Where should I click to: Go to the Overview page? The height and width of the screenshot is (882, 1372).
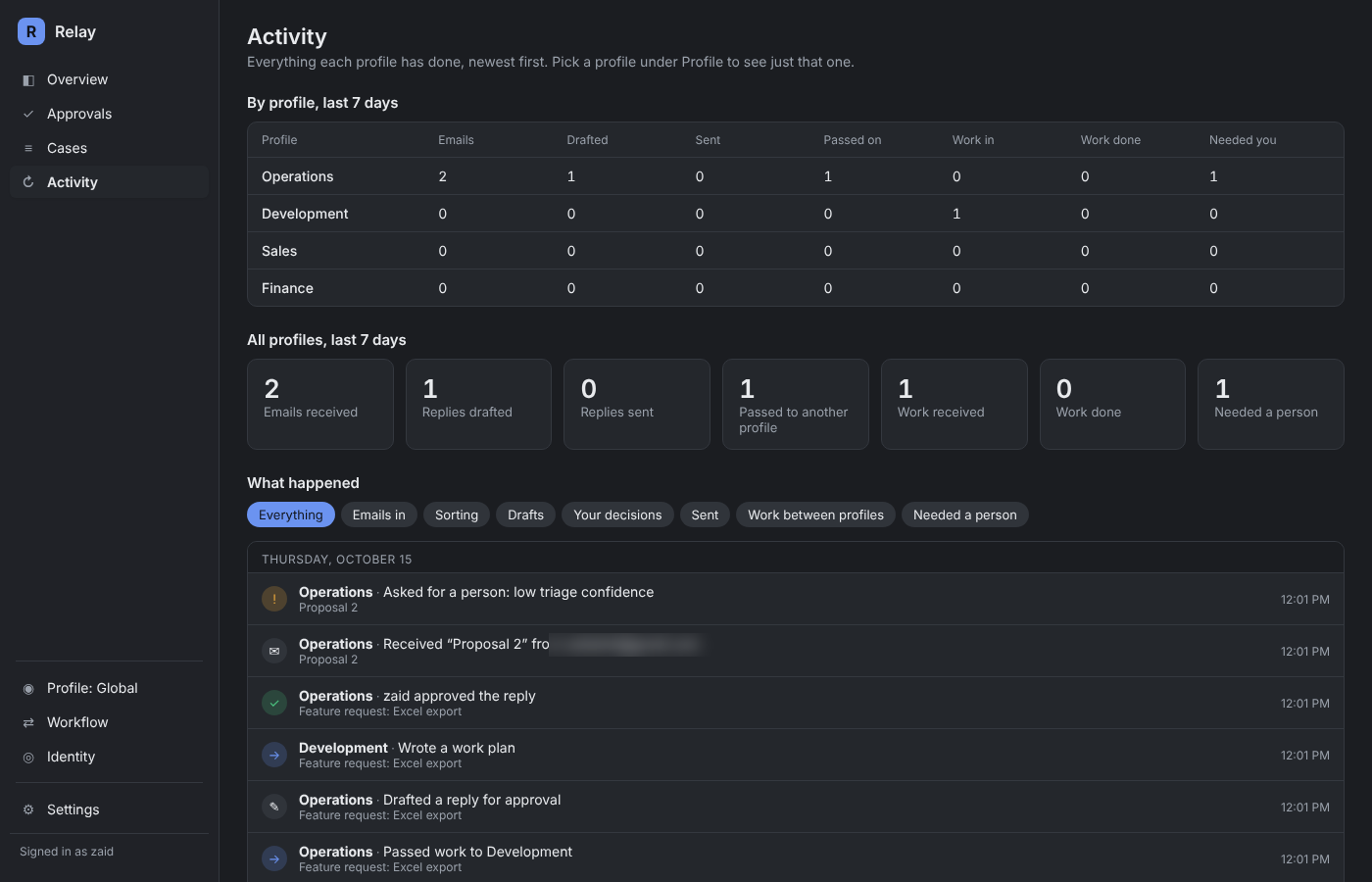[x=109, y=79]
